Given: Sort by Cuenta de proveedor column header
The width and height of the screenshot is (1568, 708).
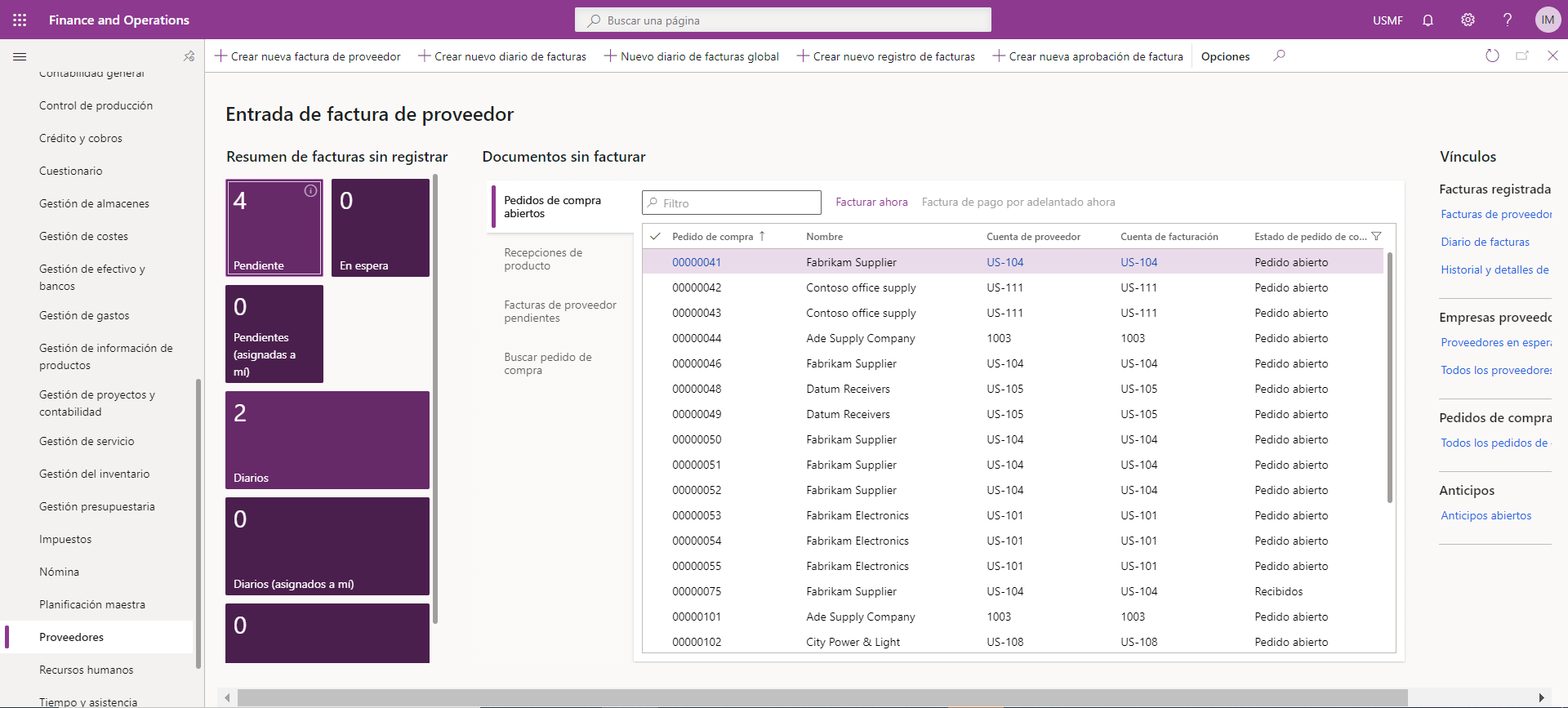Looking at the screenshot, I should (1033, 236).
